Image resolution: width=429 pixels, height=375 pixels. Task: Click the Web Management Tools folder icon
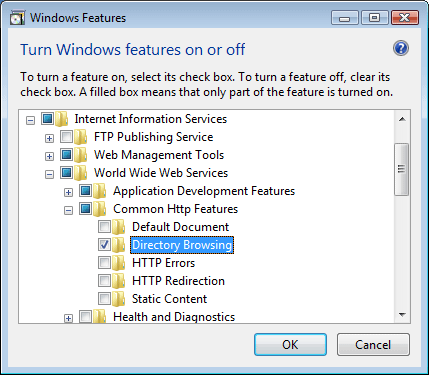pos(81,155)
